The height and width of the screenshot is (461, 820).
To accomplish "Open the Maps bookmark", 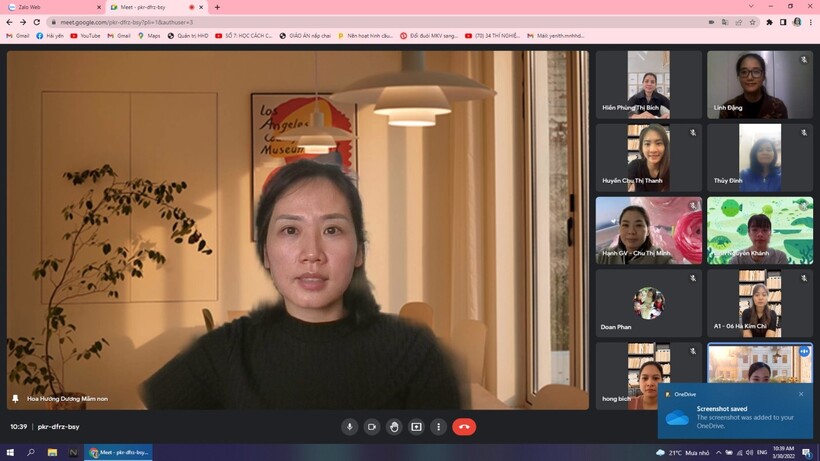I will (149, 36).
